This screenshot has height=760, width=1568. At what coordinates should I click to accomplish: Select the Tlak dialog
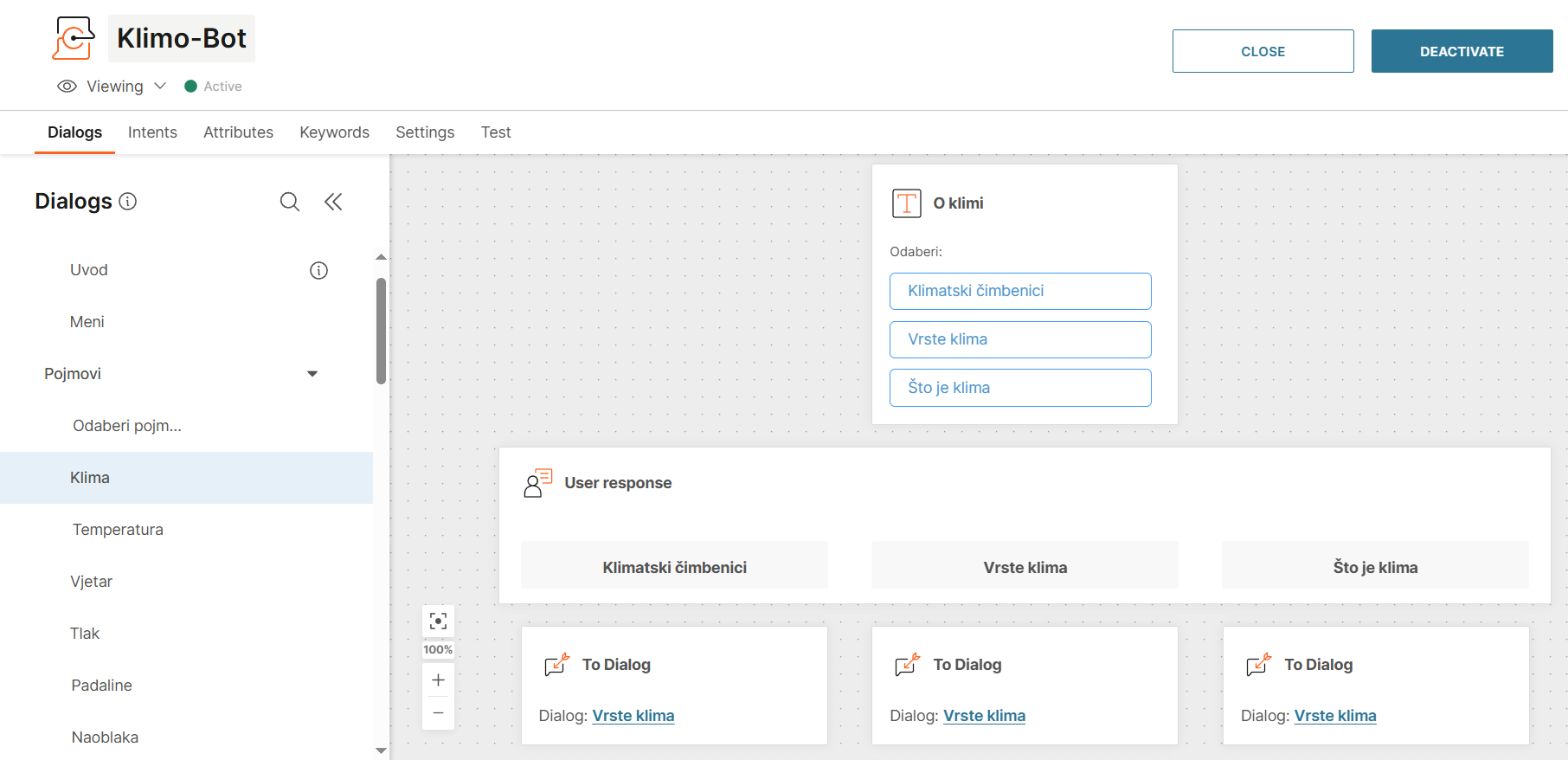click(x=186, y=634)
